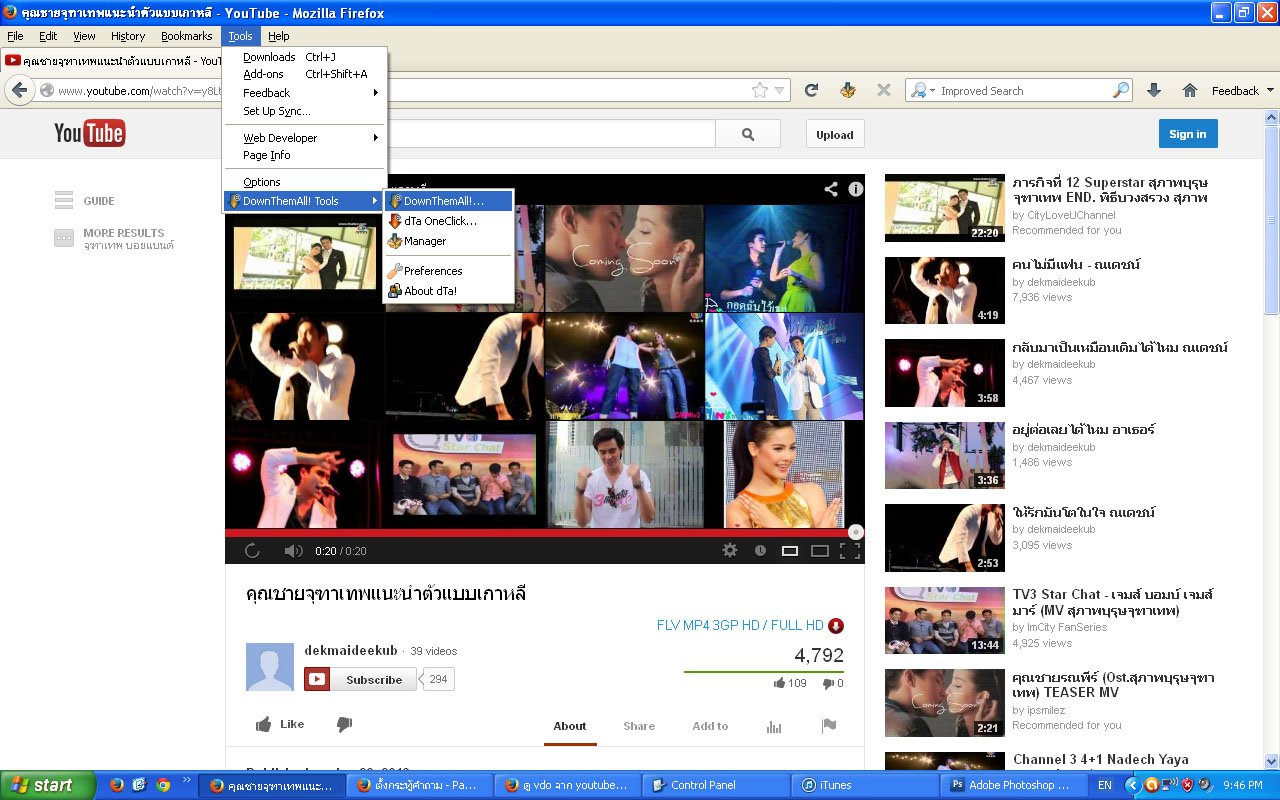The image size is (1280, 800).
Task: Switch to the Share tab
Action: tap(639, 726)
